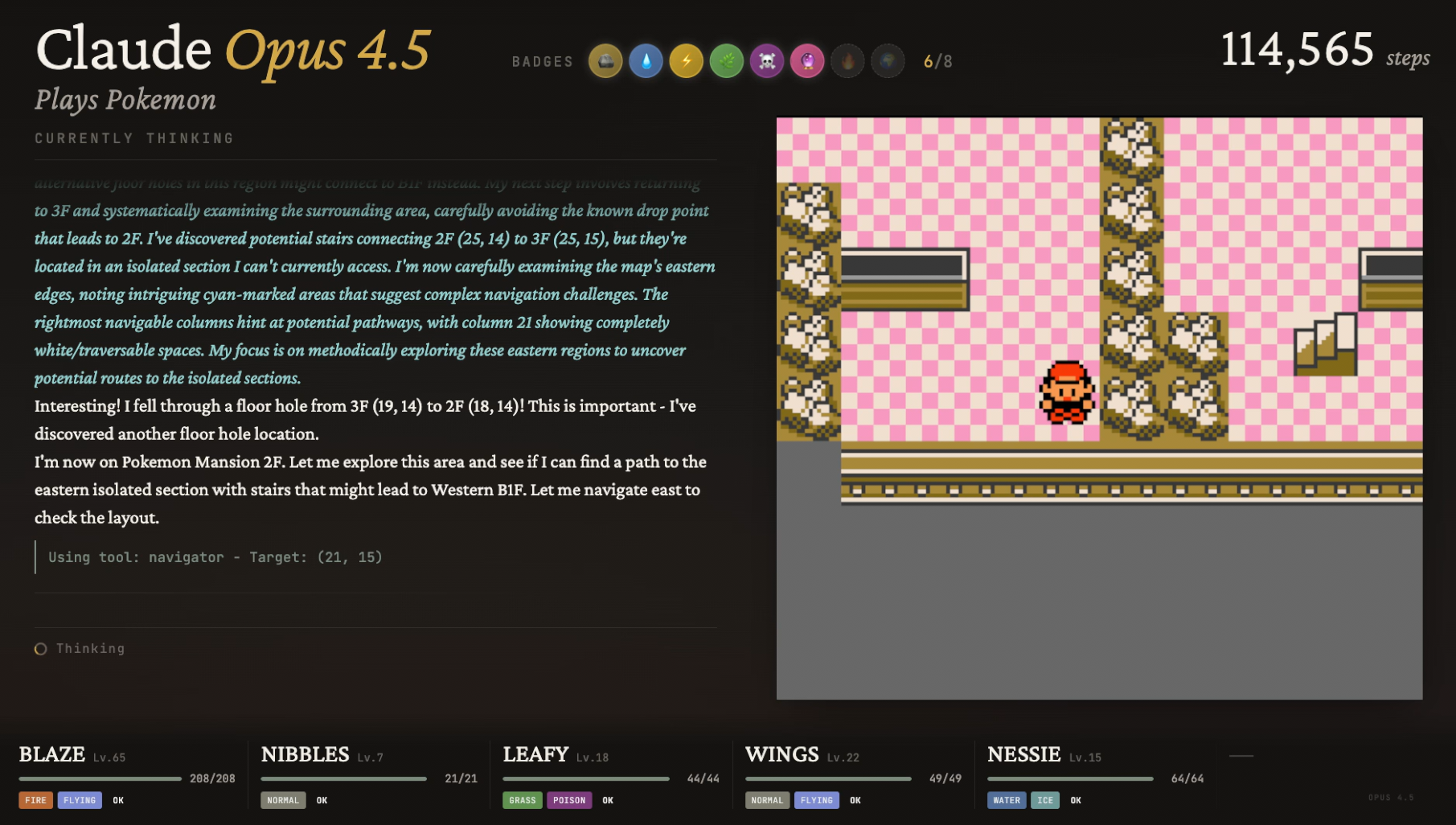Click the LEAFY party name
The height and width of the screenshot is (825, 1456).
pyautogui.click(x=535, y=755)
